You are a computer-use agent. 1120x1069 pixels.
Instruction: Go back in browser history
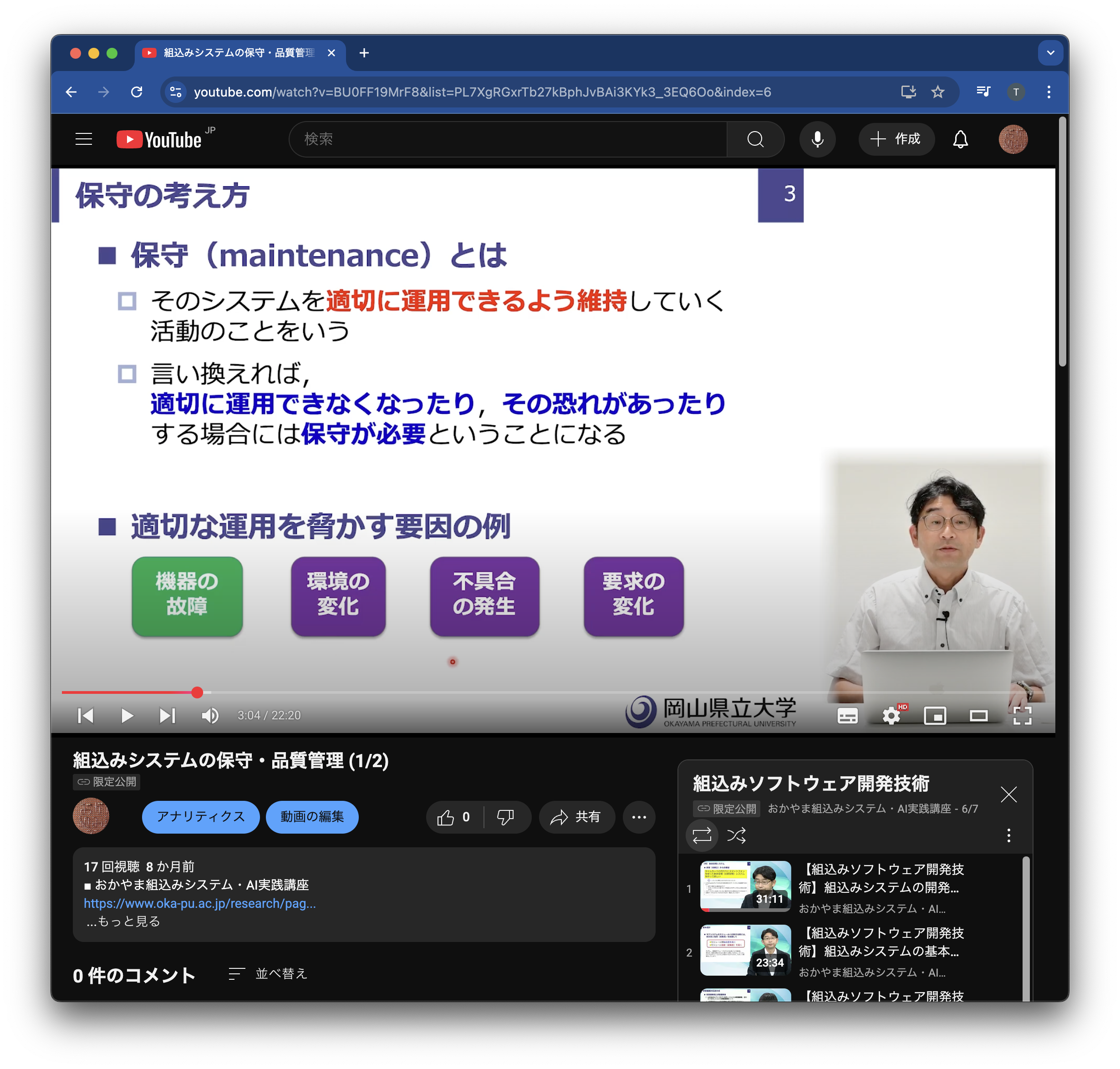(71, 92)
